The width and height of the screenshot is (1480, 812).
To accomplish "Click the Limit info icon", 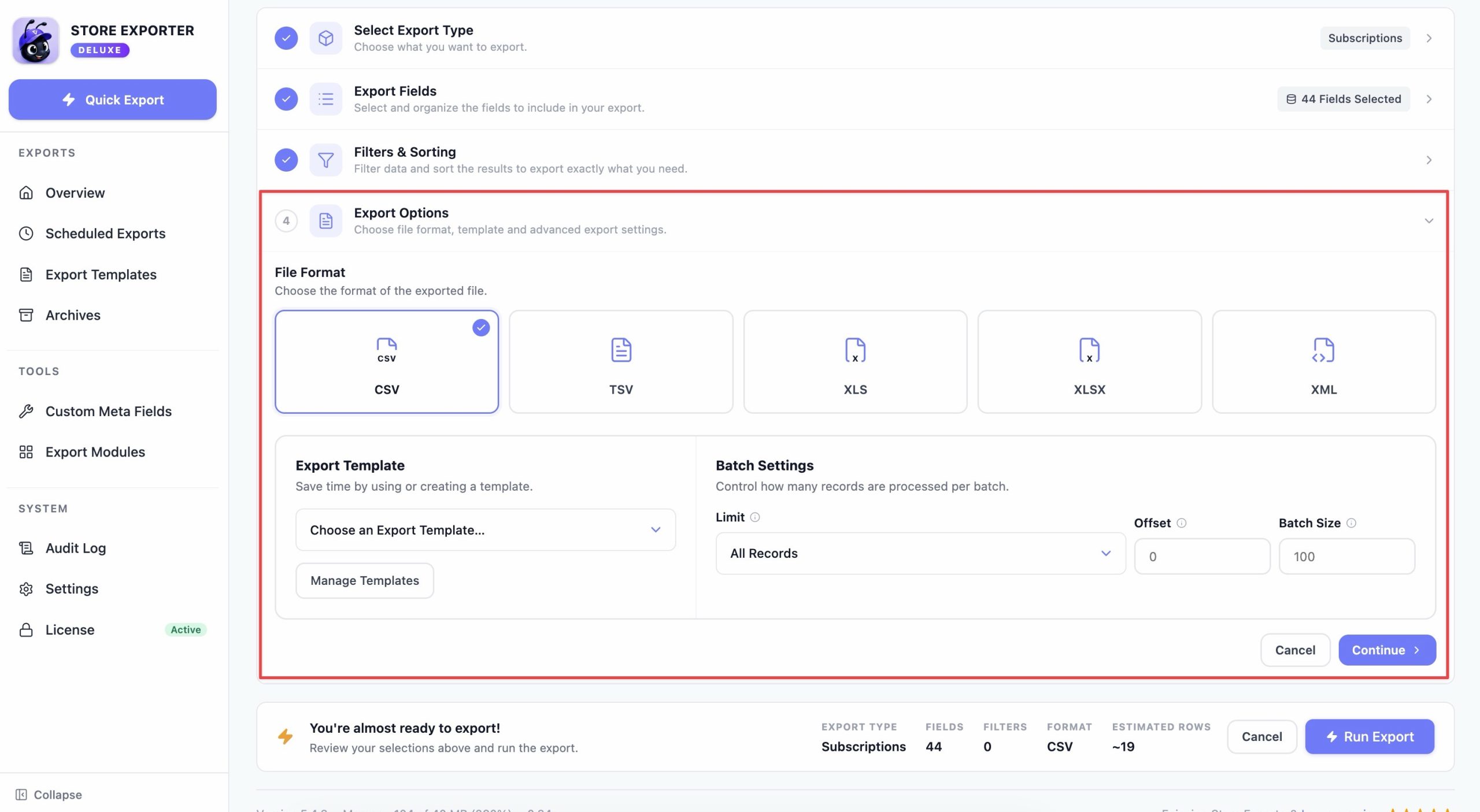I will (755, 517).
